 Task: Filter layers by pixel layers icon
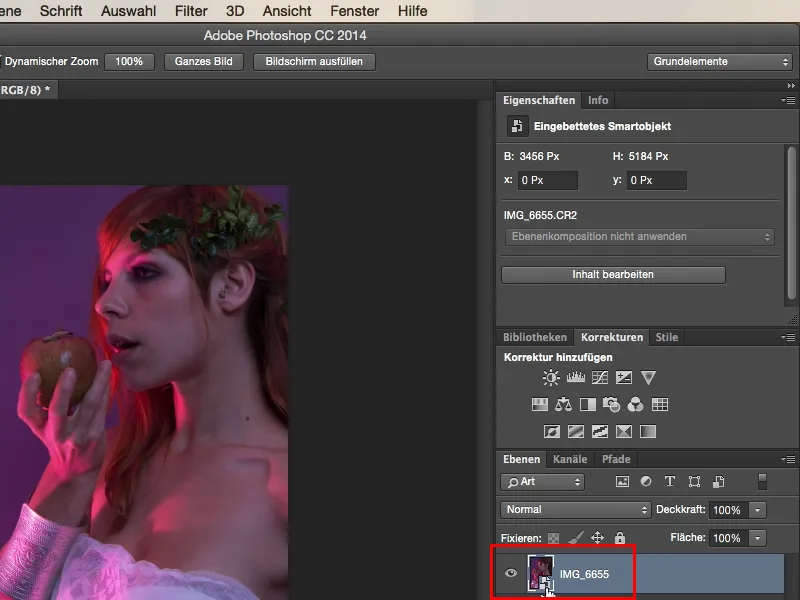pos(622,482)
